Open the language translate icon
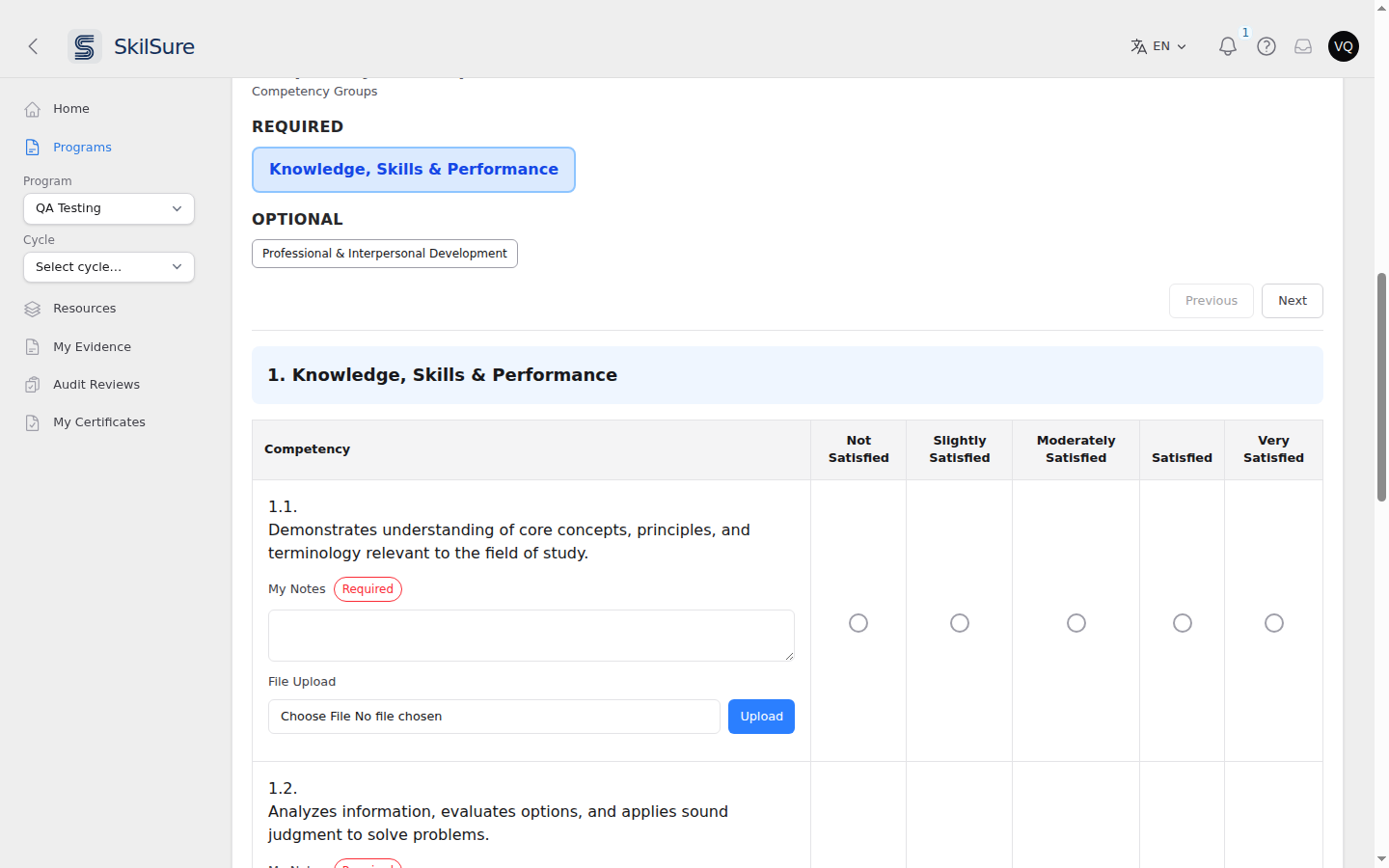The height and width of the screenshot is (868, 1389). pos(1138,46)
